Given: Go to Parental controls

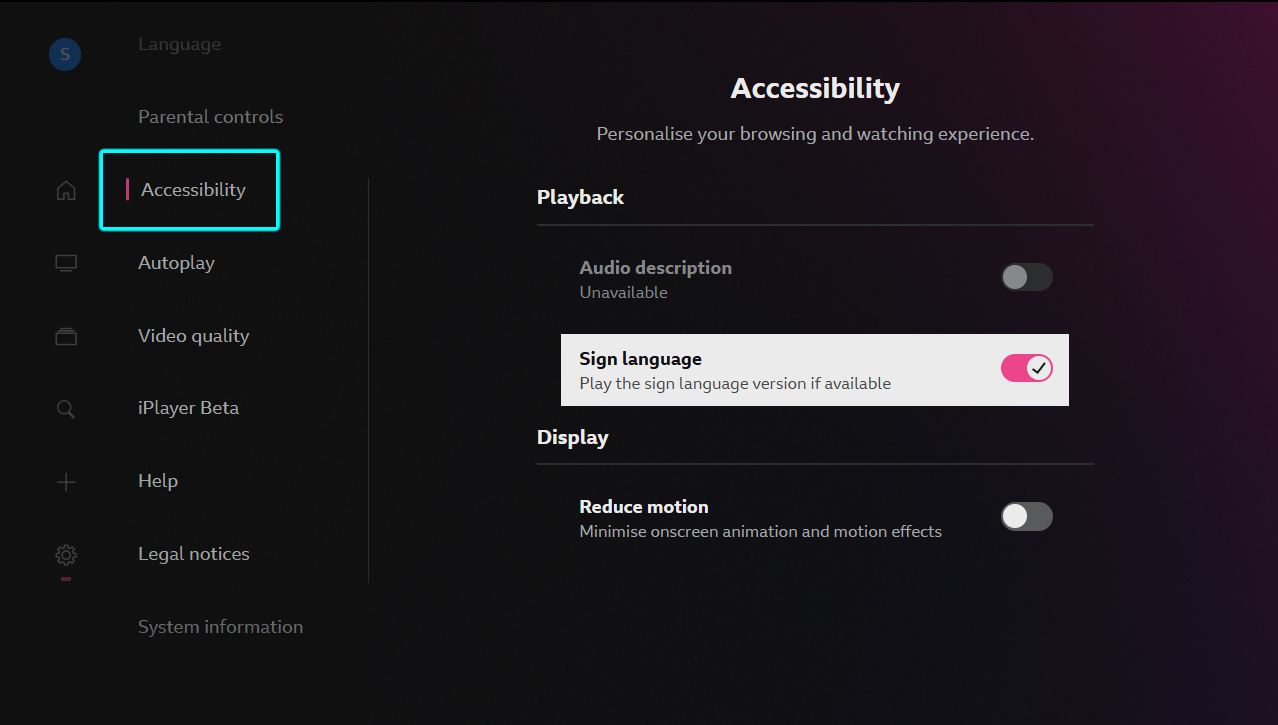Looking at the screenshot, I should click(210, 116).
